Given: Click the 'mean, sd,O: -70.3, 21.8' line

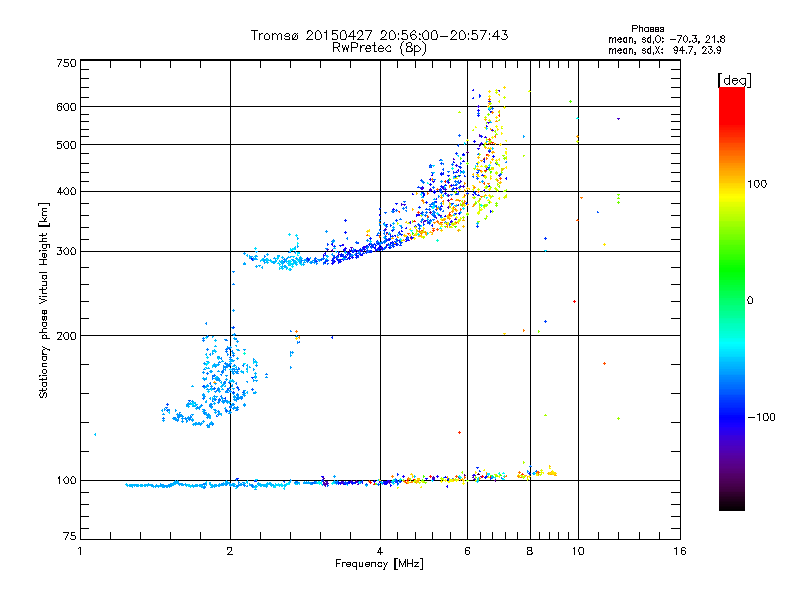Looking at the screenshot, I should click(x=666, y=39).
